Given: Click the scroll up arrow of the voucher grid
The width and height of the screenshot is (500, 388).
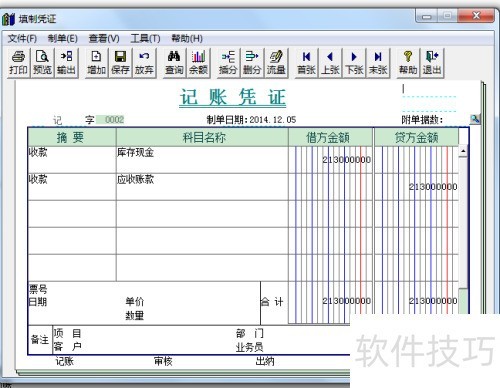Looking at the screenshot, I should click(463, 151).
